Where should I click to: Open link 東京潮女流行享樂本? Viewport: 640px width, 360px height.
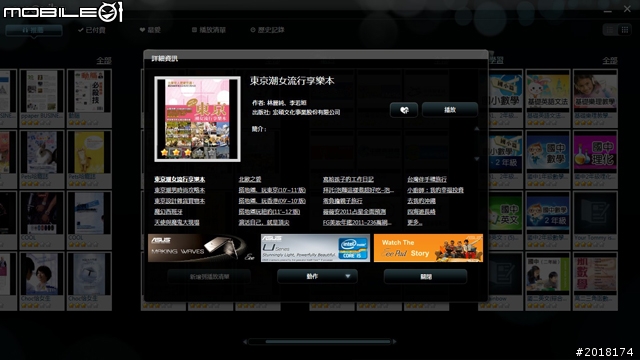(180, 179)
